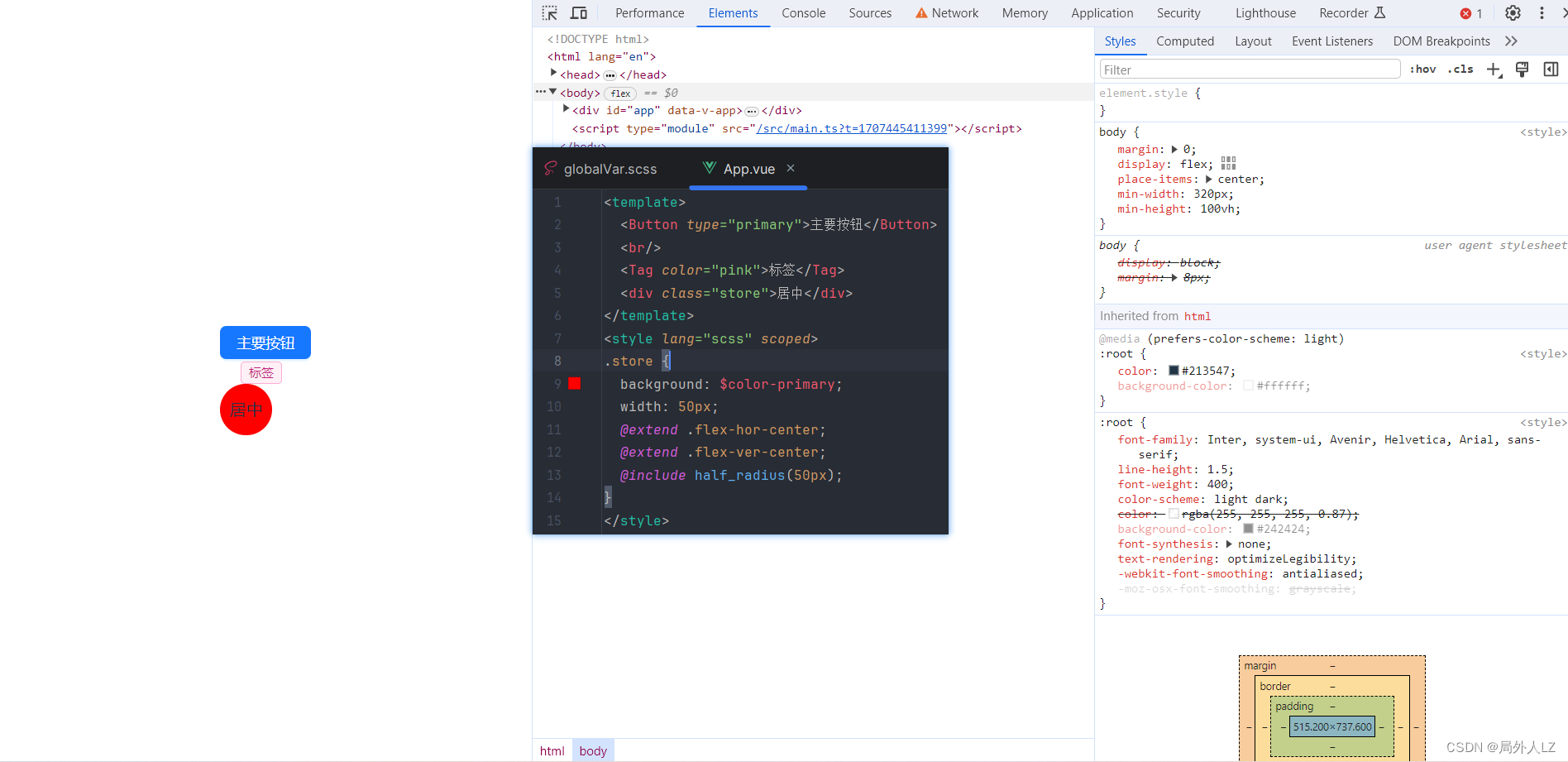Open the /src/main.ts script link
This screenshot has width=1568, height=762.
[852, 128]
